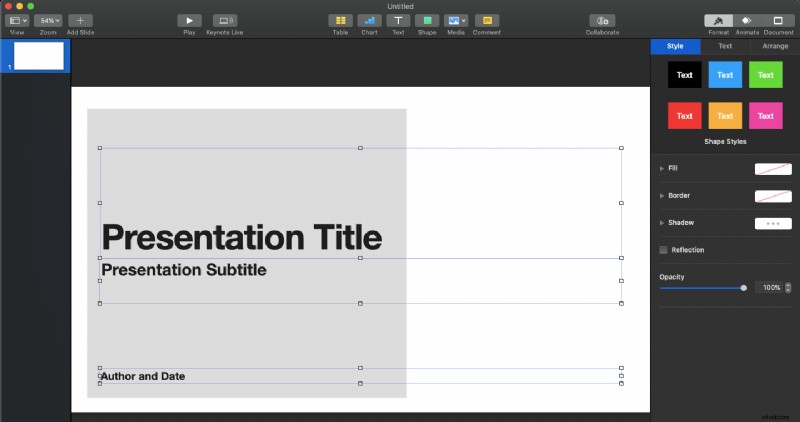Click the Presentation Title text
The width and height of the screenshot is (800, 422).
point(242,237)
